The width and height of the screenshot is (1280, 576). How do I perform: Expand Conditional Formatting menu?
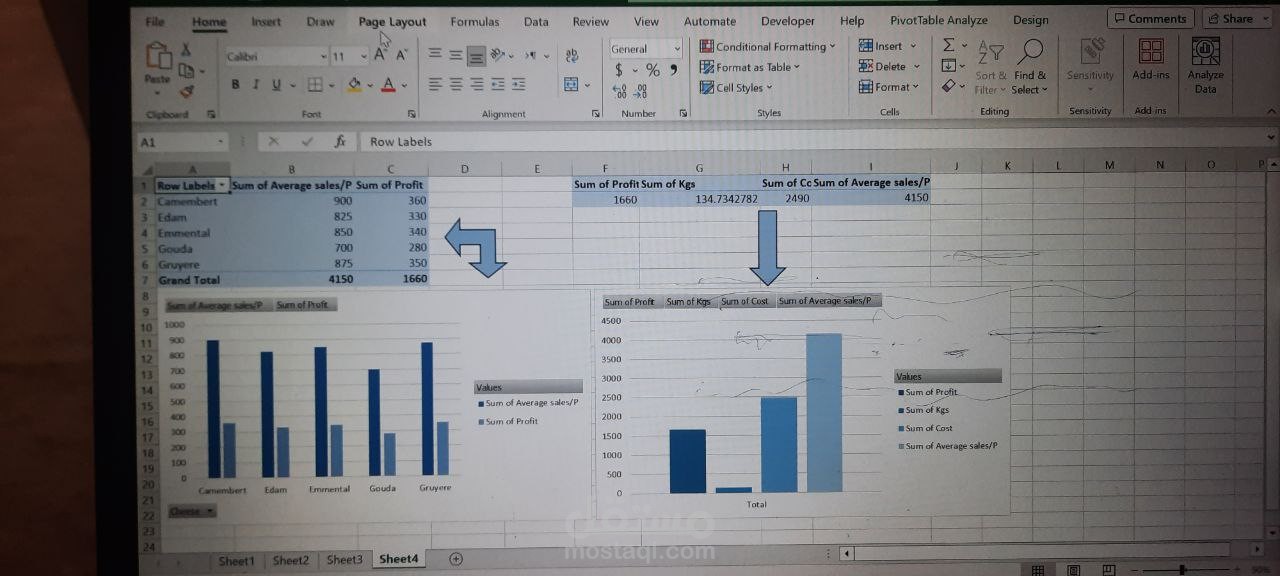point(767,46)
